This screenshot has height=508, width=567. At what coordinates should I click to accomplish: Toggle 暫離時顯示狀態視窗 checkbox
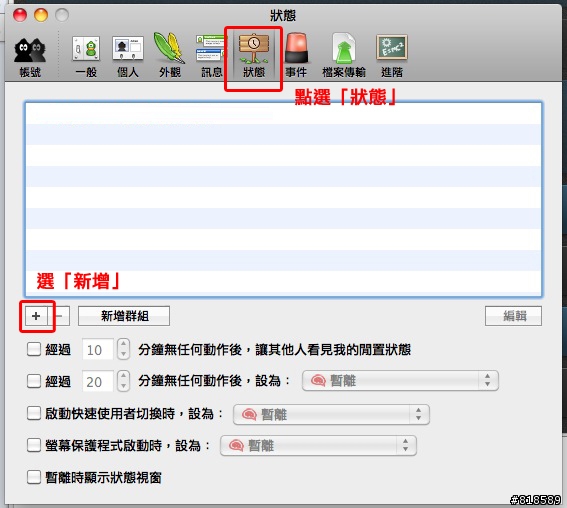pos(34,477)
